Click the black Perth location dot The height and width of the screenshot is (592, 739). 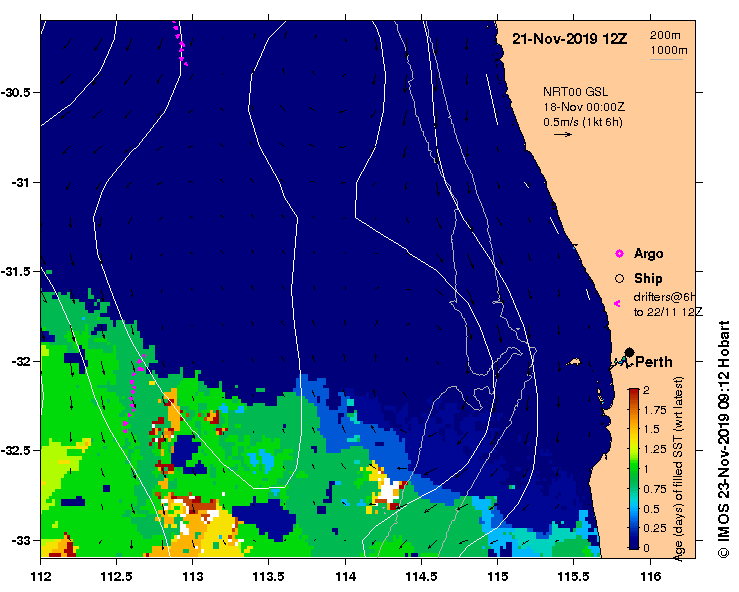629,352
